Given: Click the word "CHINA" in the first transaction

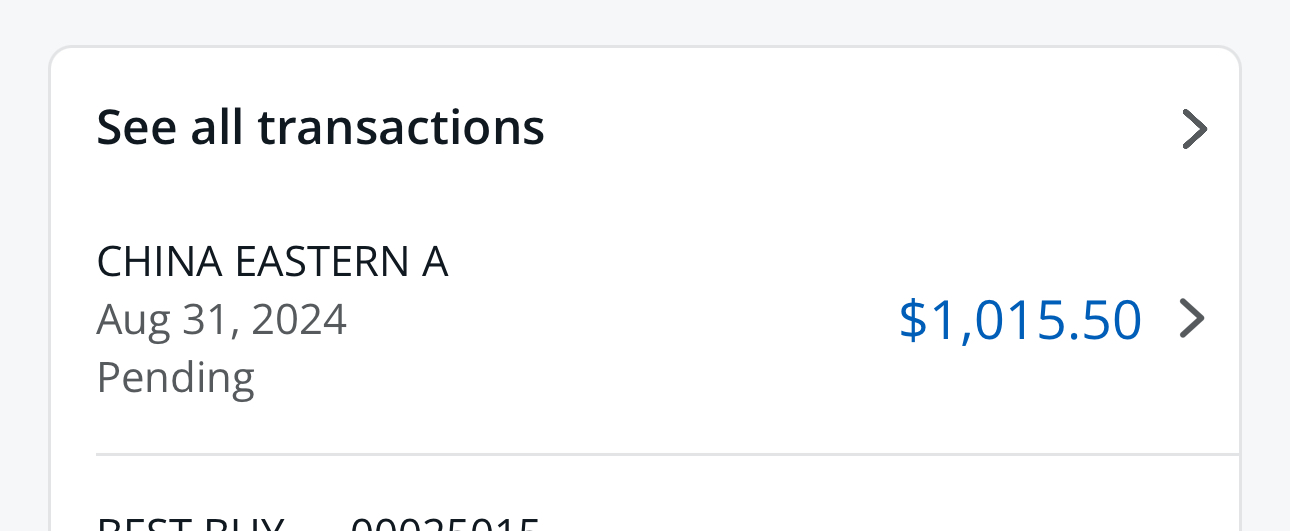Looking at the screenshot, I should click(x=159, y=262).
